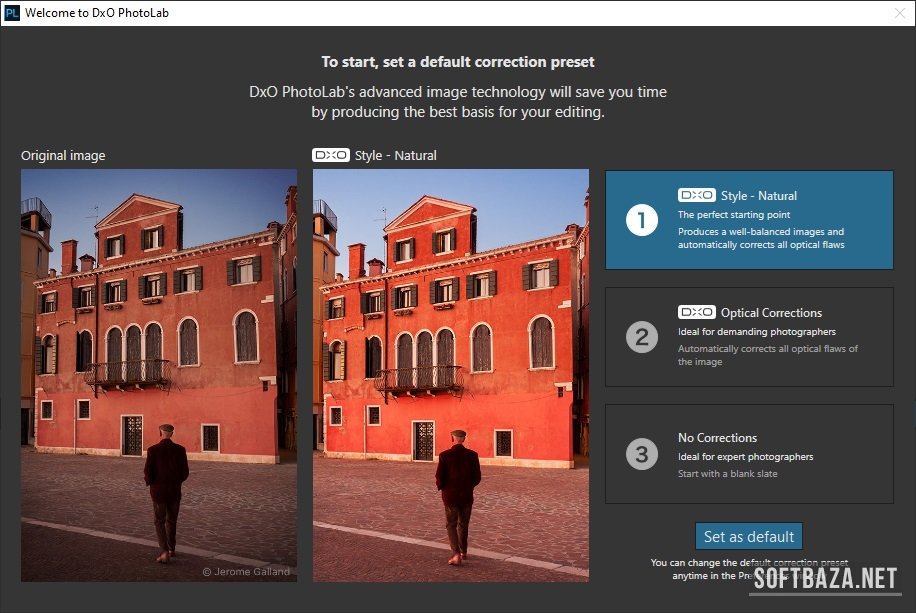Click 'The perfect starting point' description text
This screenshot has width=916, height=613.
(x=734, y=215)
